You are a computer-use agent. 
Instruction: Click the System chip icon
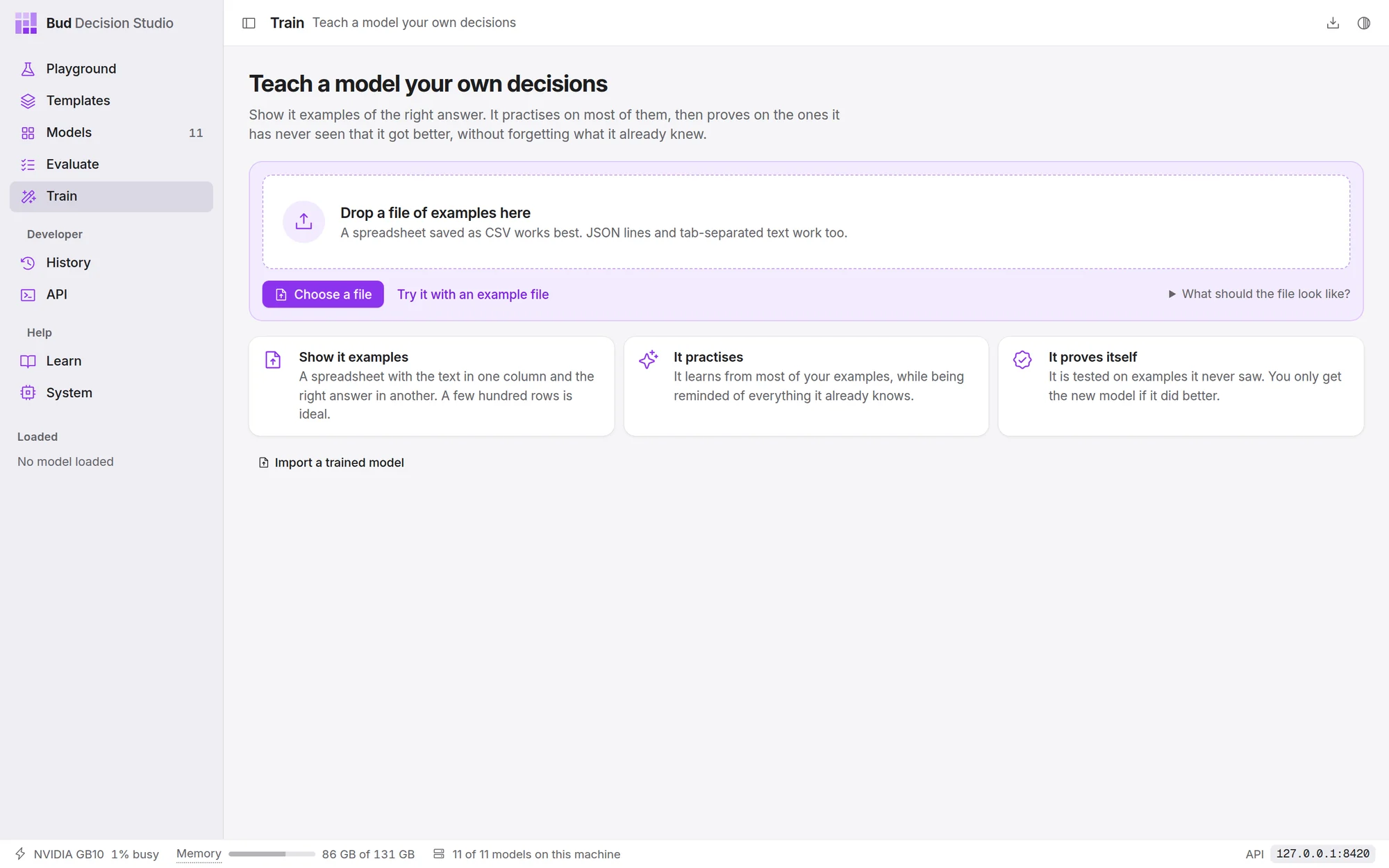(28, 393)
